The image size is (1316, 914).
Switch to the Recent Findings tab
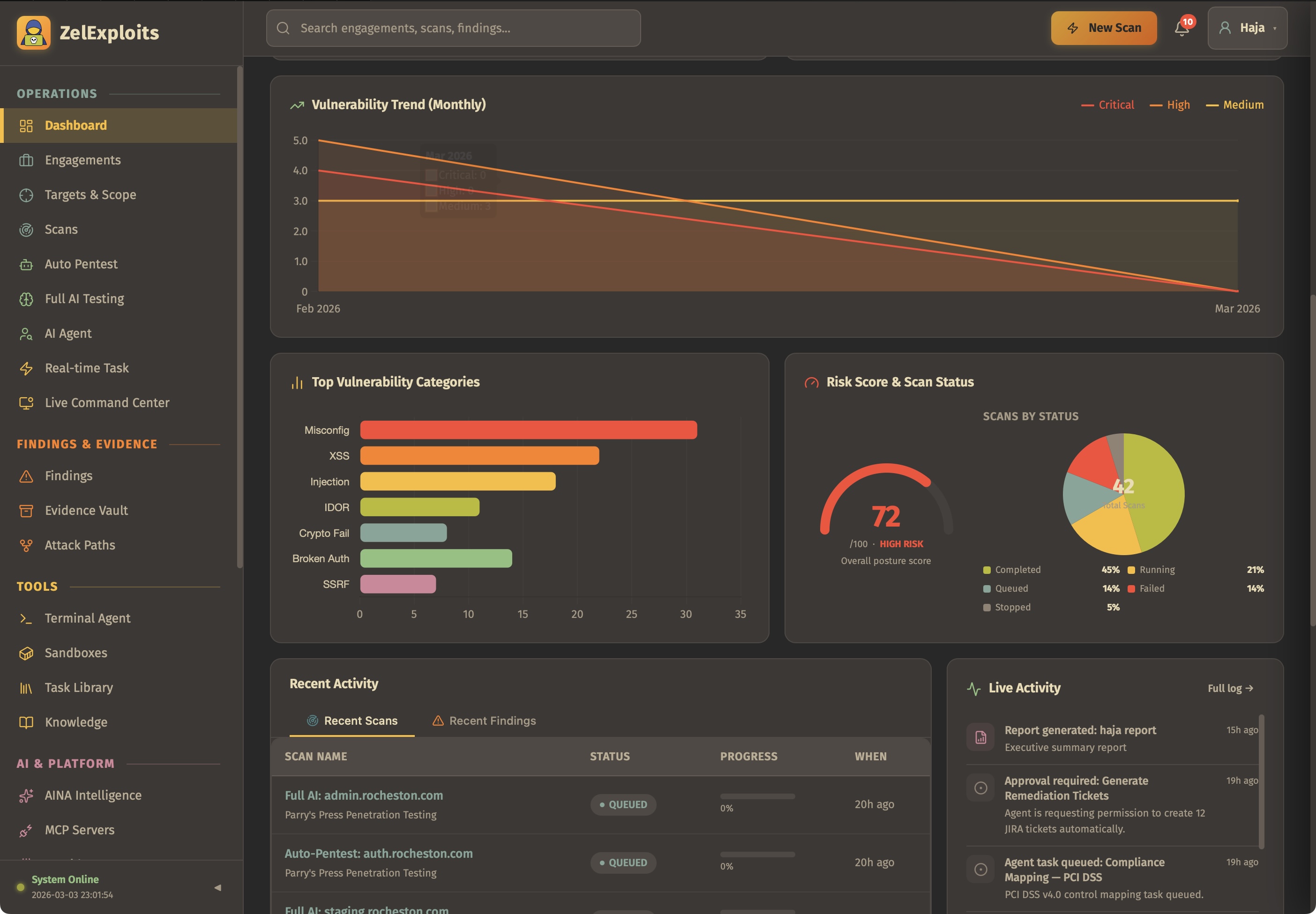point(491,721)
